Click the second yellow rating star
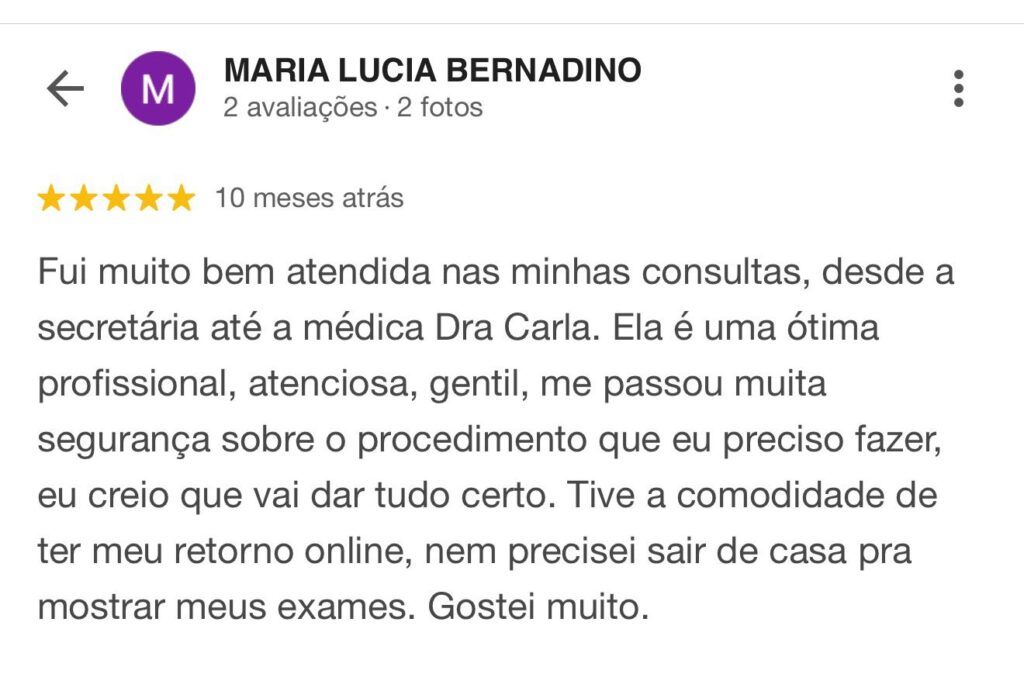The width and height of the screenshot is (1024, 674). point(84,199)
